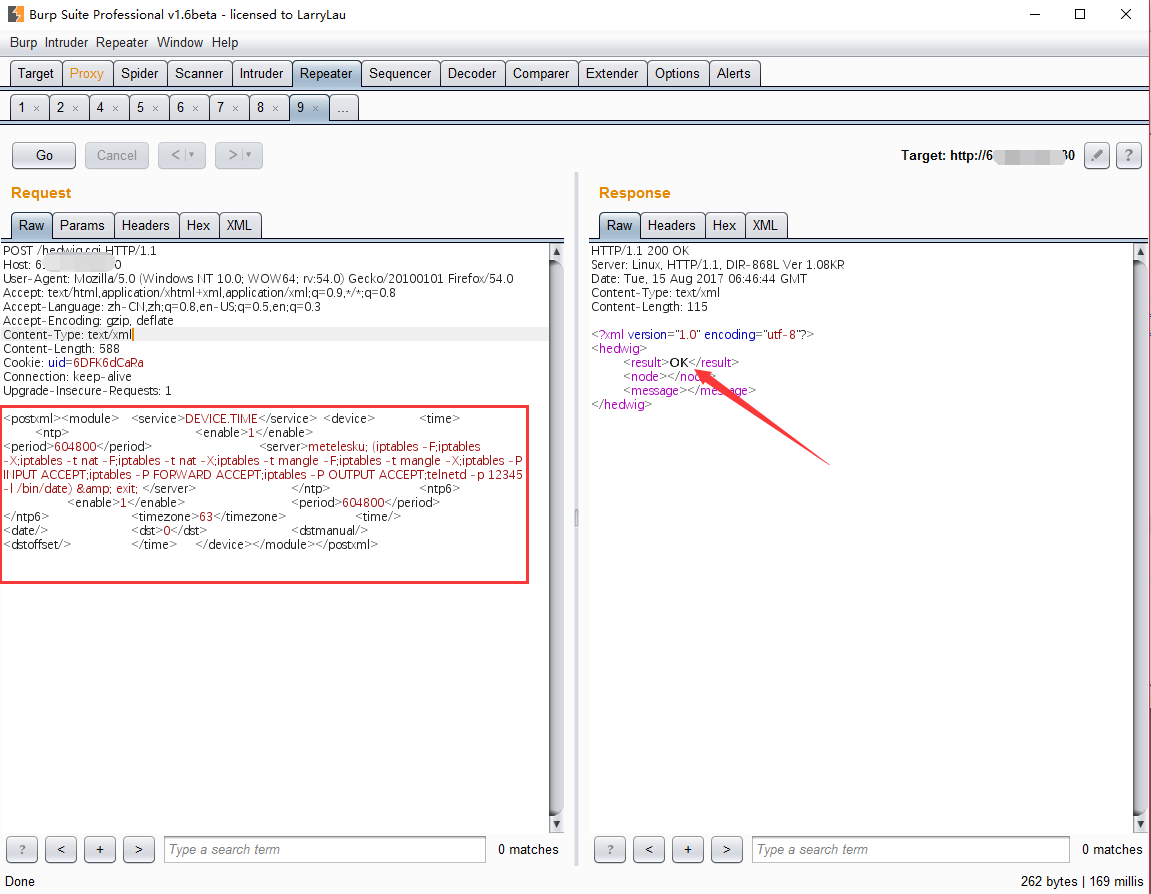1151x894 pixels.
Task: Switch to the Scanner tool tab
Action: [x=199, y=73]
